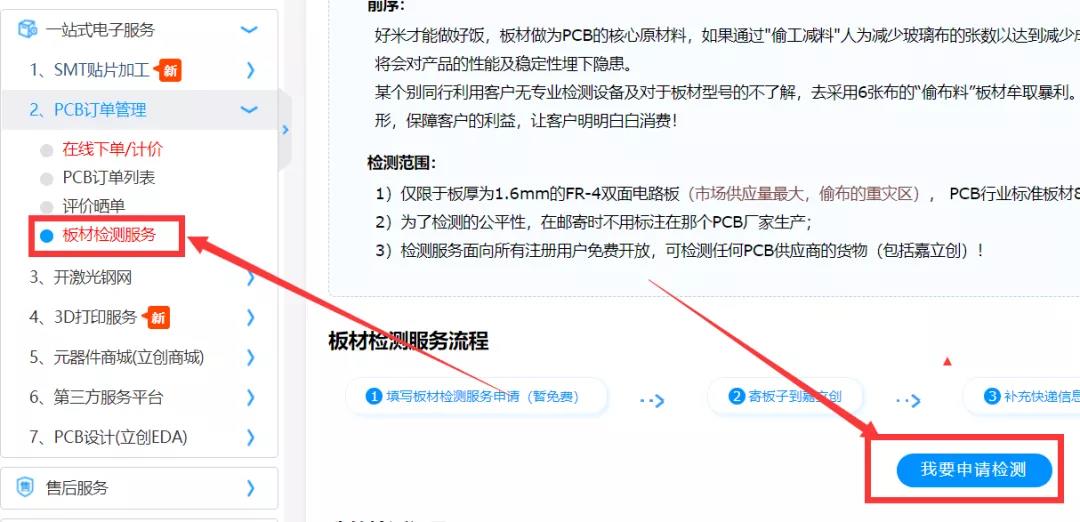
Task: Click the step 1 number icon in flow
Action: click(374, 397)
